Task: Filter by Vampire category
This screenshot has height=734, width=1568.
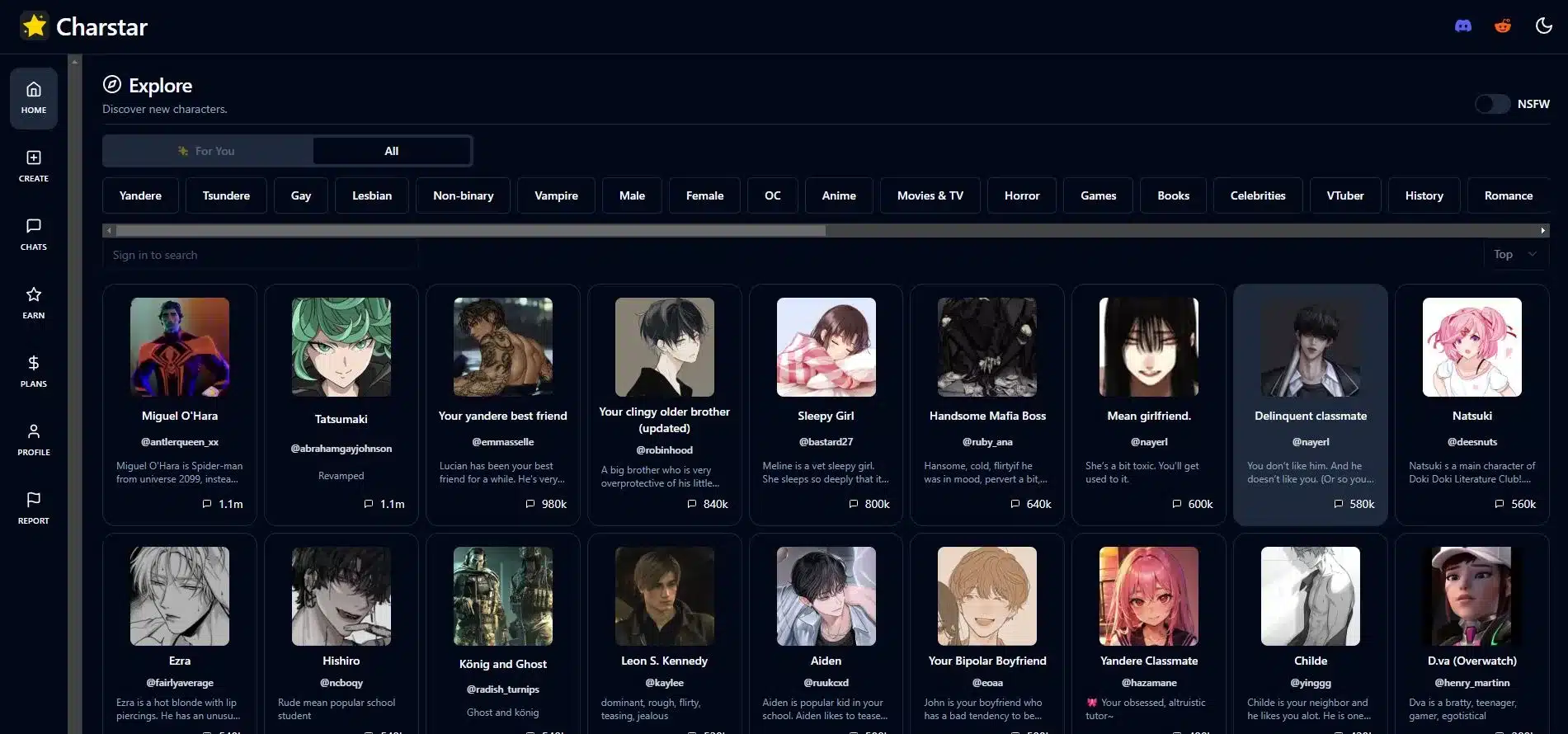Action: 556,195
